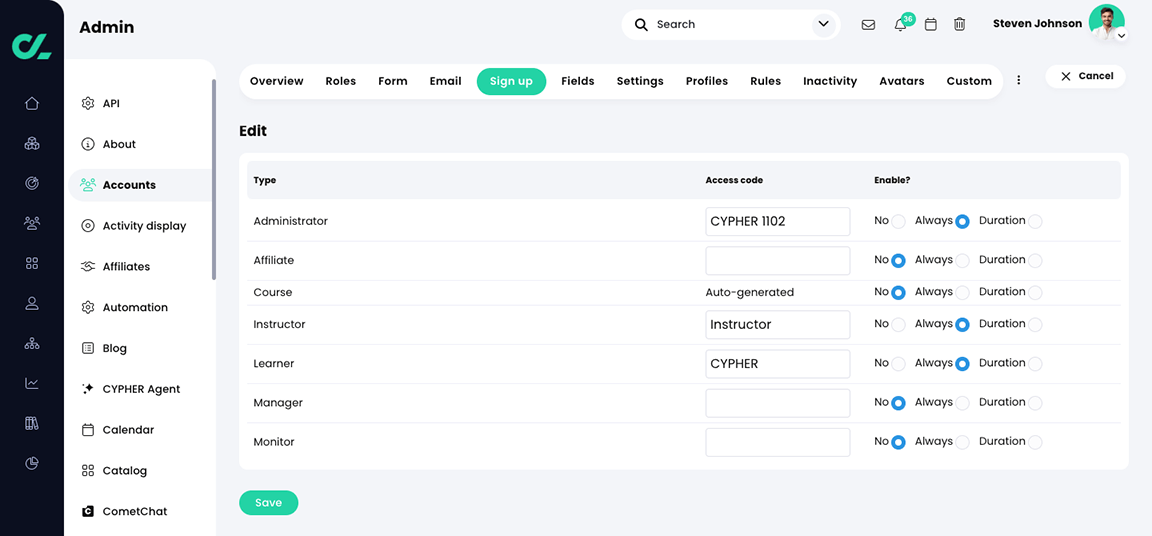Screen dimensions: 1152x536
Task: Set Monitor enable to Duration
Action: tap(1034, 442)
